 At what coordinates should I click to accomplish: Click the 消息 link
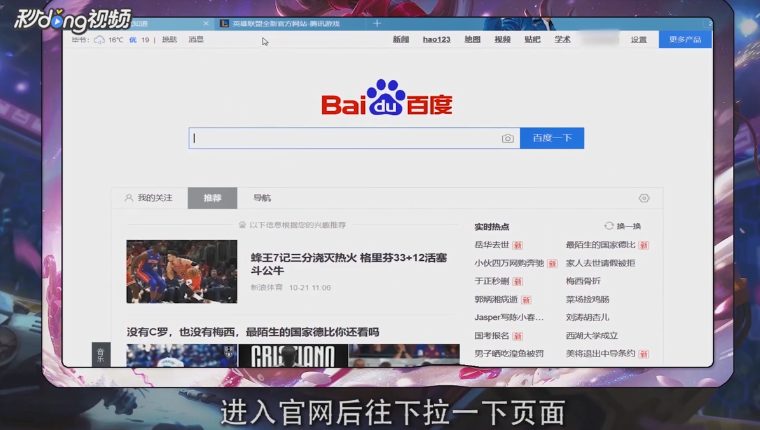tap(196, 39)
